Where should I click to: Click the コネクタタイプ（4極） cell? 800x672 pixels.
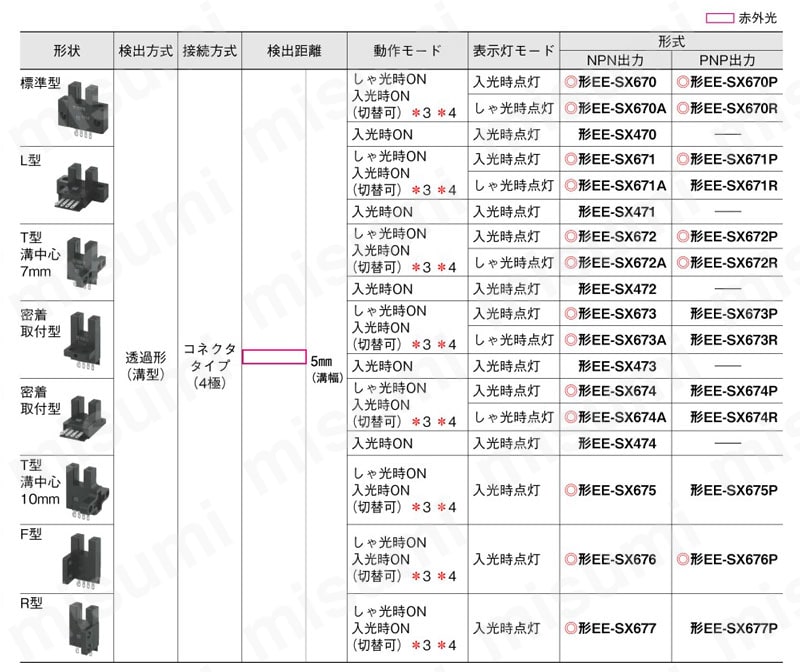[x=210, y=366]
